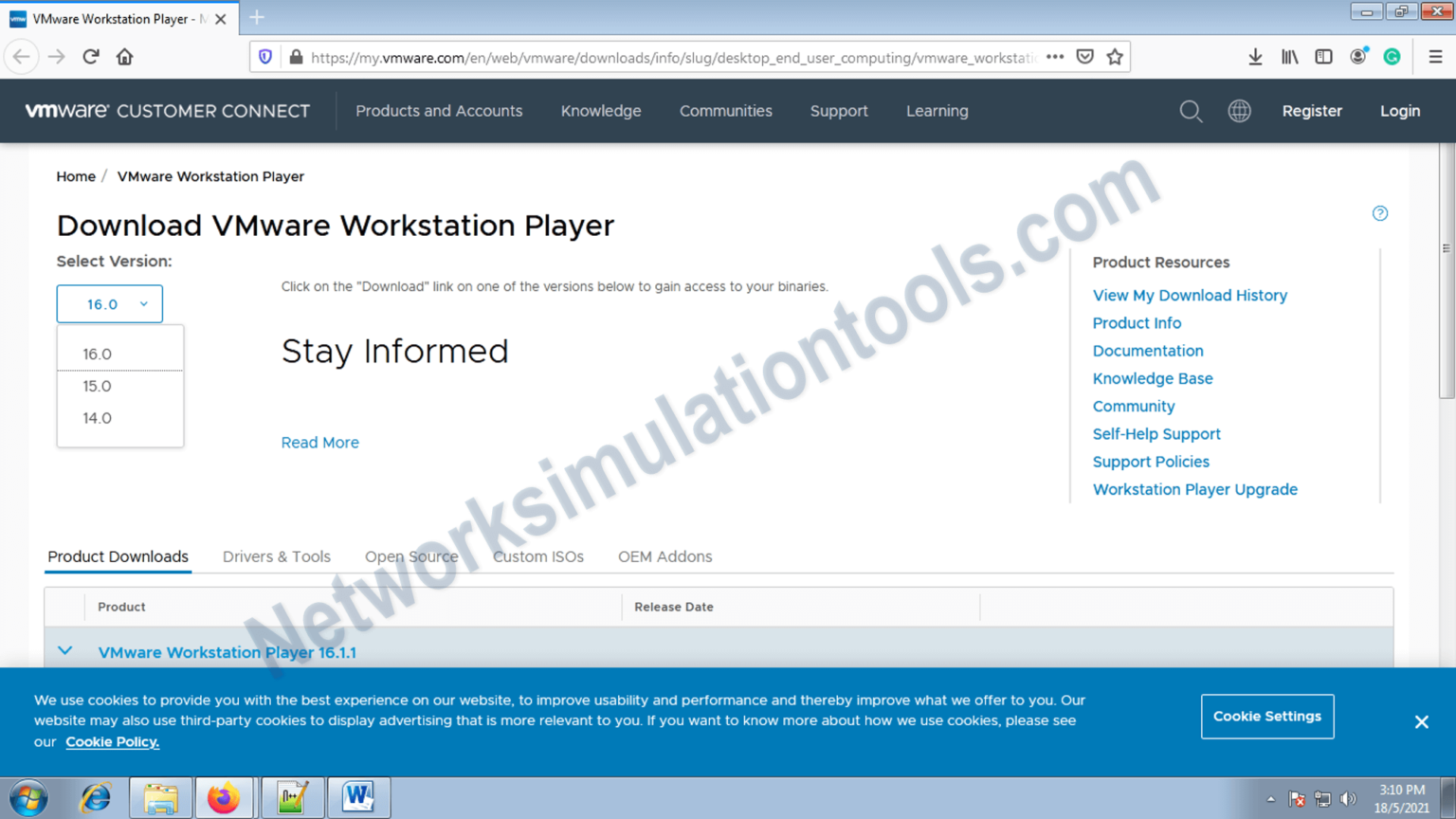Screen dimensions: 1456x819
Task: Select "15.0" from the version list
Action: [97, 386]
